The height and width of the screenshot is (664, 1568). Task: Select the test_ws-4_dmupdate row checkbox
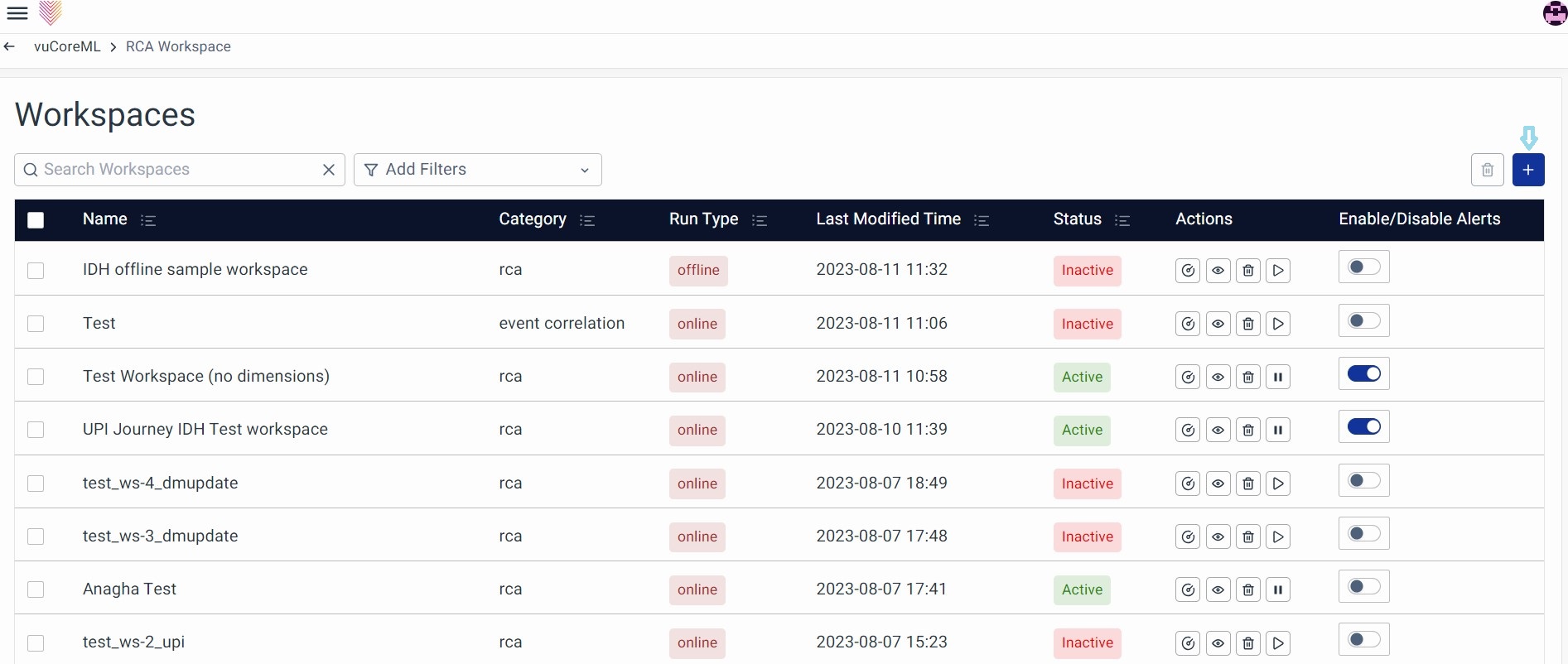pyautogui.click(x=36, y=484)
